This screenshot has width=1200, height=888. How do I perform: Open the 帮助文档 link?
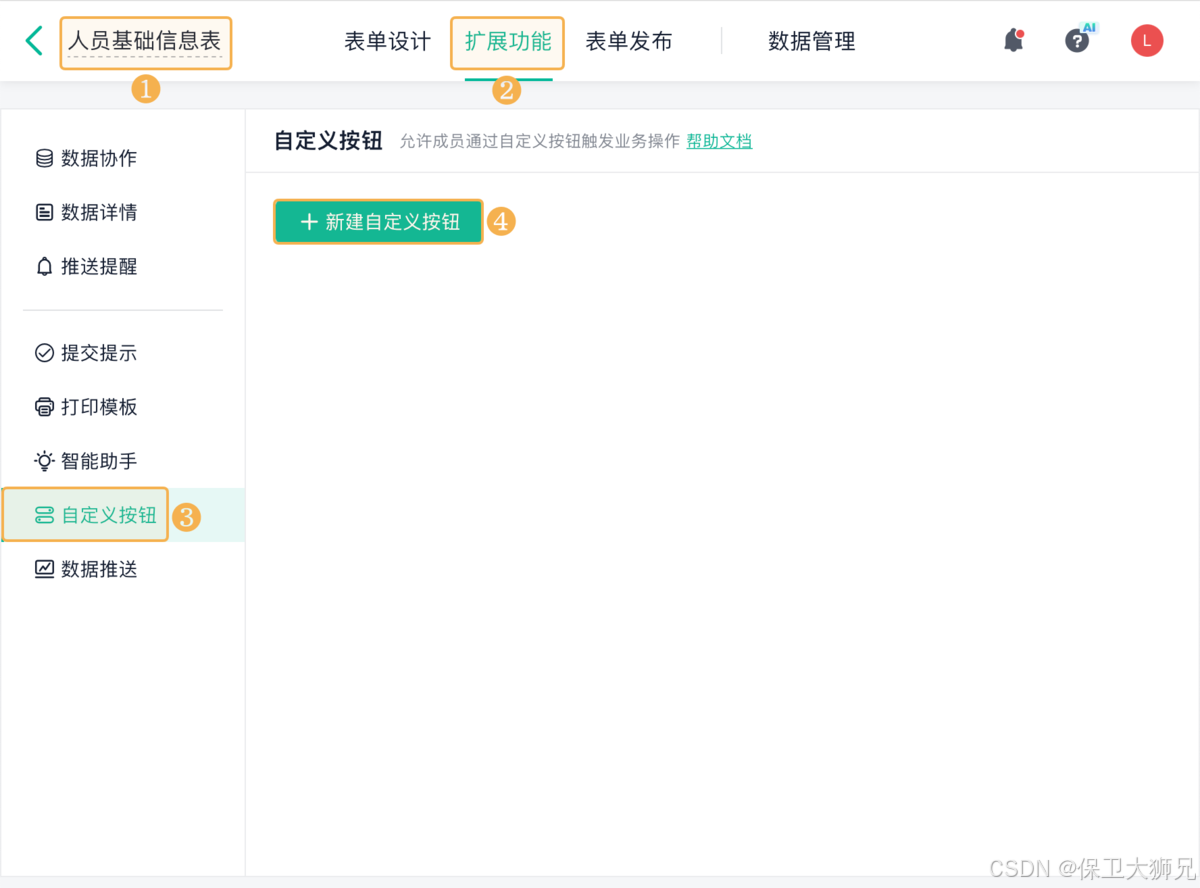click(719, 141)
